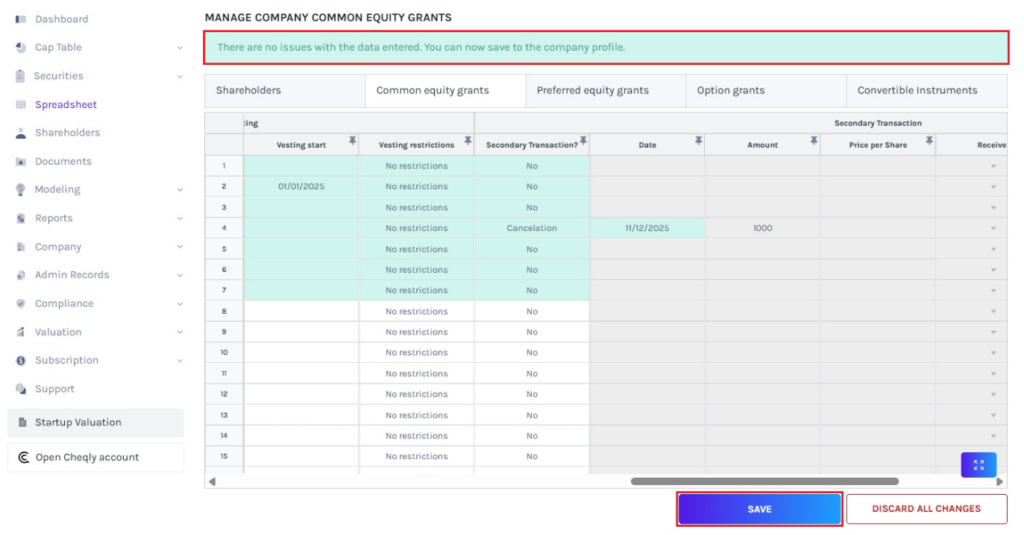This screenshot has width=1024, height=535.
Task: Click the Shareholders person icon in sidebar
Action: click(21, 133)
